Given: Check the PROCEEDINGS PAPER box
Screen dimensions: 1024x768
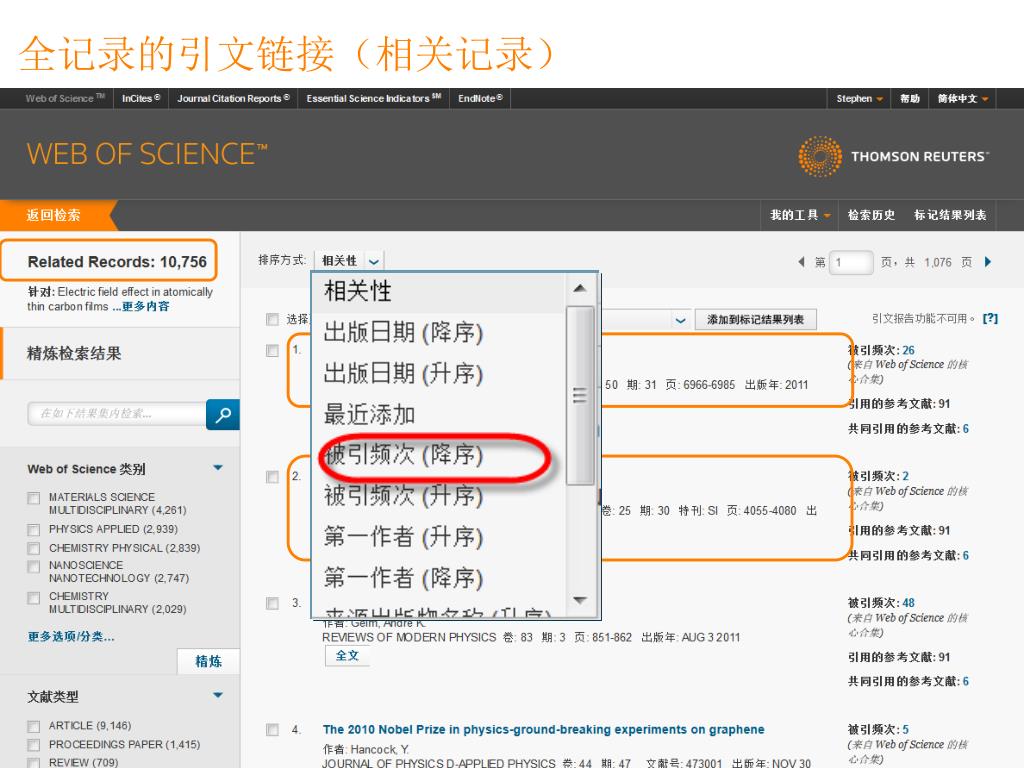Looking at the screenshot, I should coord(33,744).
